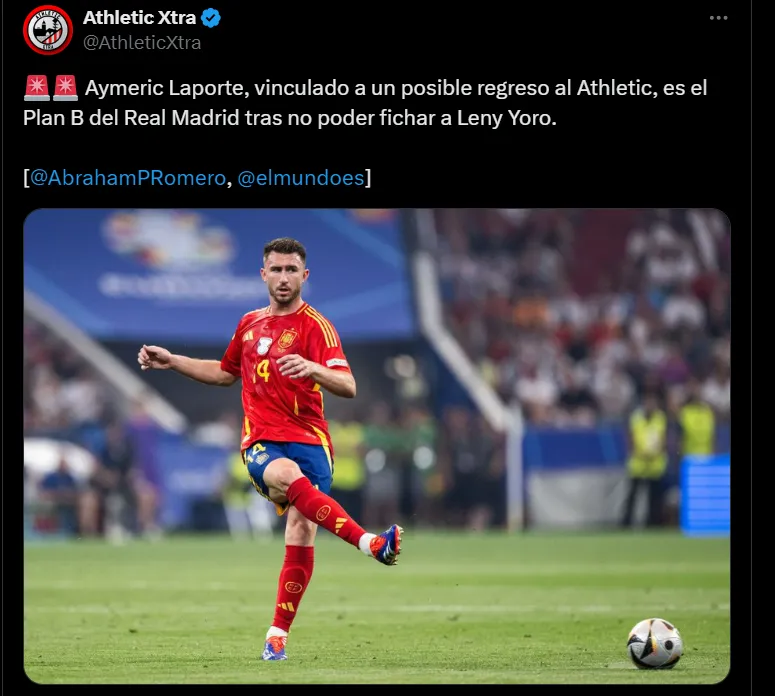Open the attached match photo
775x696 pixels.
[x=377, y=446]
